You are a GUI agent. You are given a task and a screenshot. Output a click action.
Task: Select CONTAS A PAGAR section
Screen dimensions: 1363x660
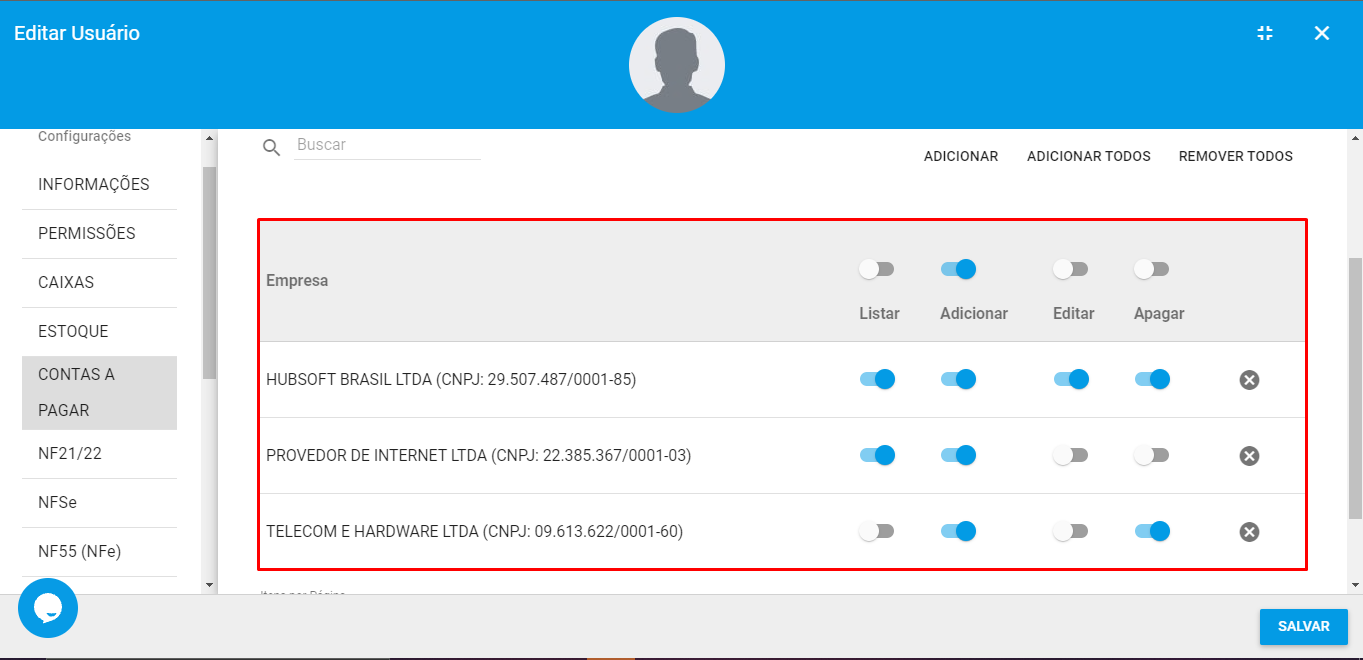point(99,392)
